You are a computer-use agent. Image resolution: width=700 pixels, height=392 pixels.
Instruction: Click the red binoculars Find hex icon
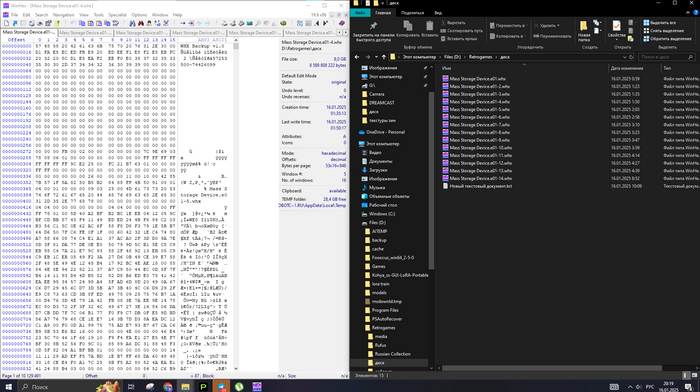tap(141, 23)
